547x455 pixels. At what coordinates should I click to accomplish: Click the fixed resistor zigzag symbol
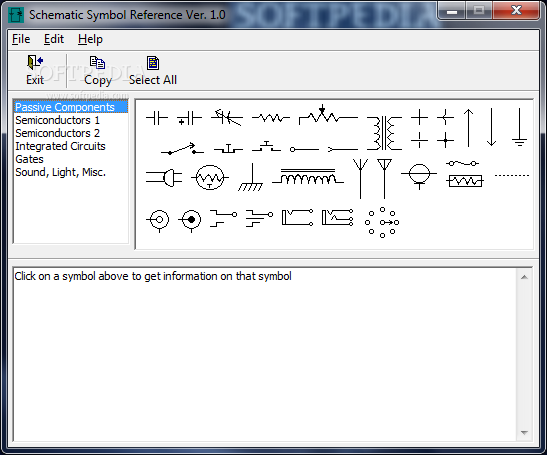271,118
